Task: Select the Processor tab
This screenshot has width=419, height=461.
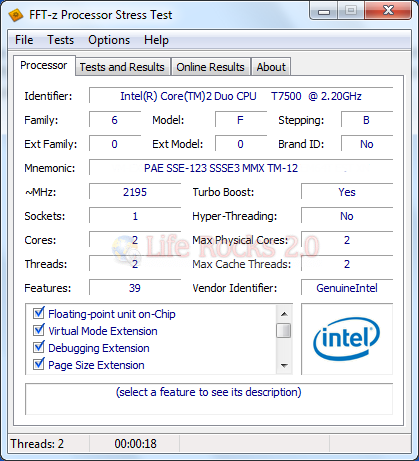Action: pos(44,65)
